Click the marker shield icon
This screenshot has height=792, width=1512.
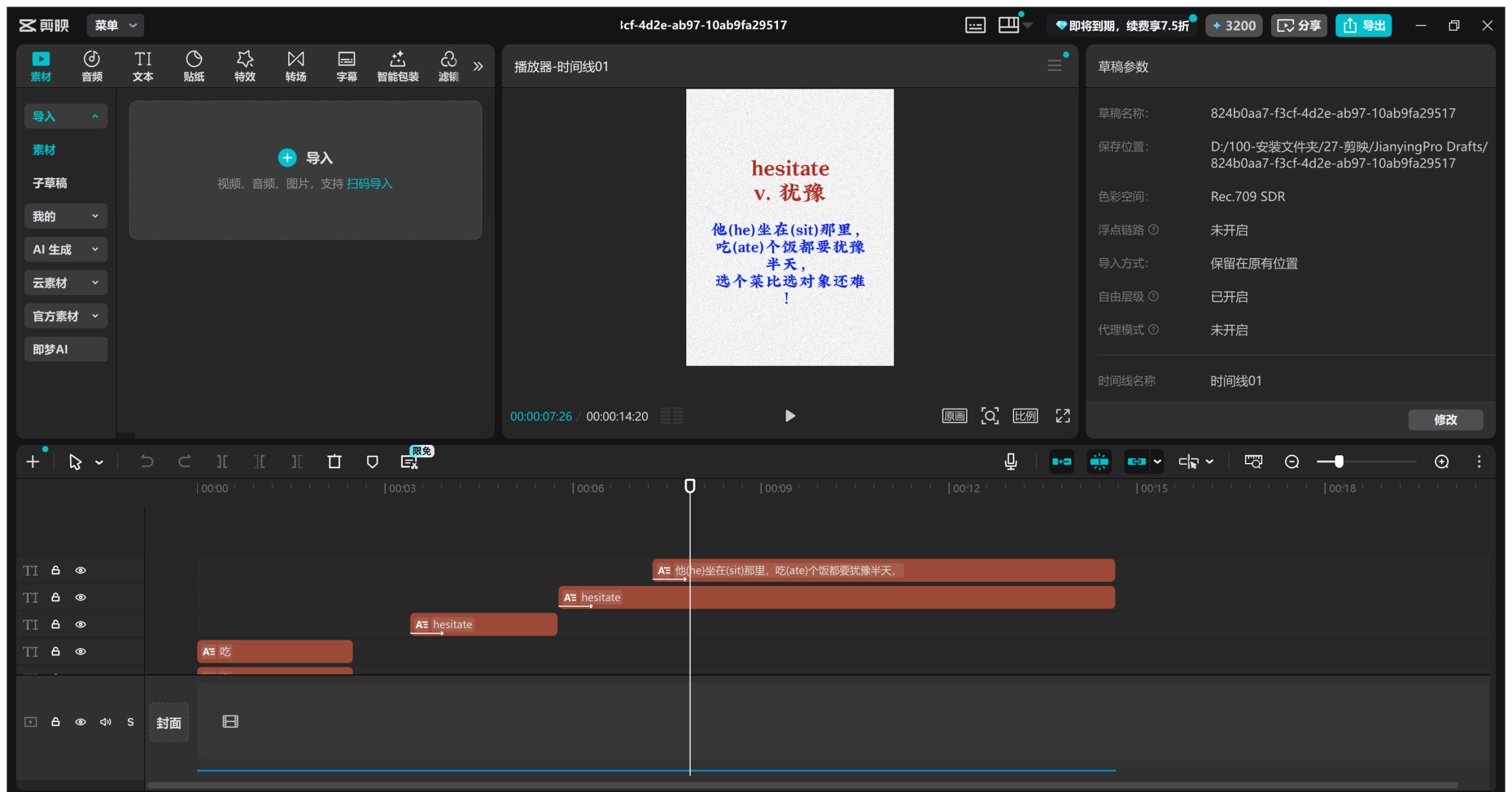(x=372, y=462)
